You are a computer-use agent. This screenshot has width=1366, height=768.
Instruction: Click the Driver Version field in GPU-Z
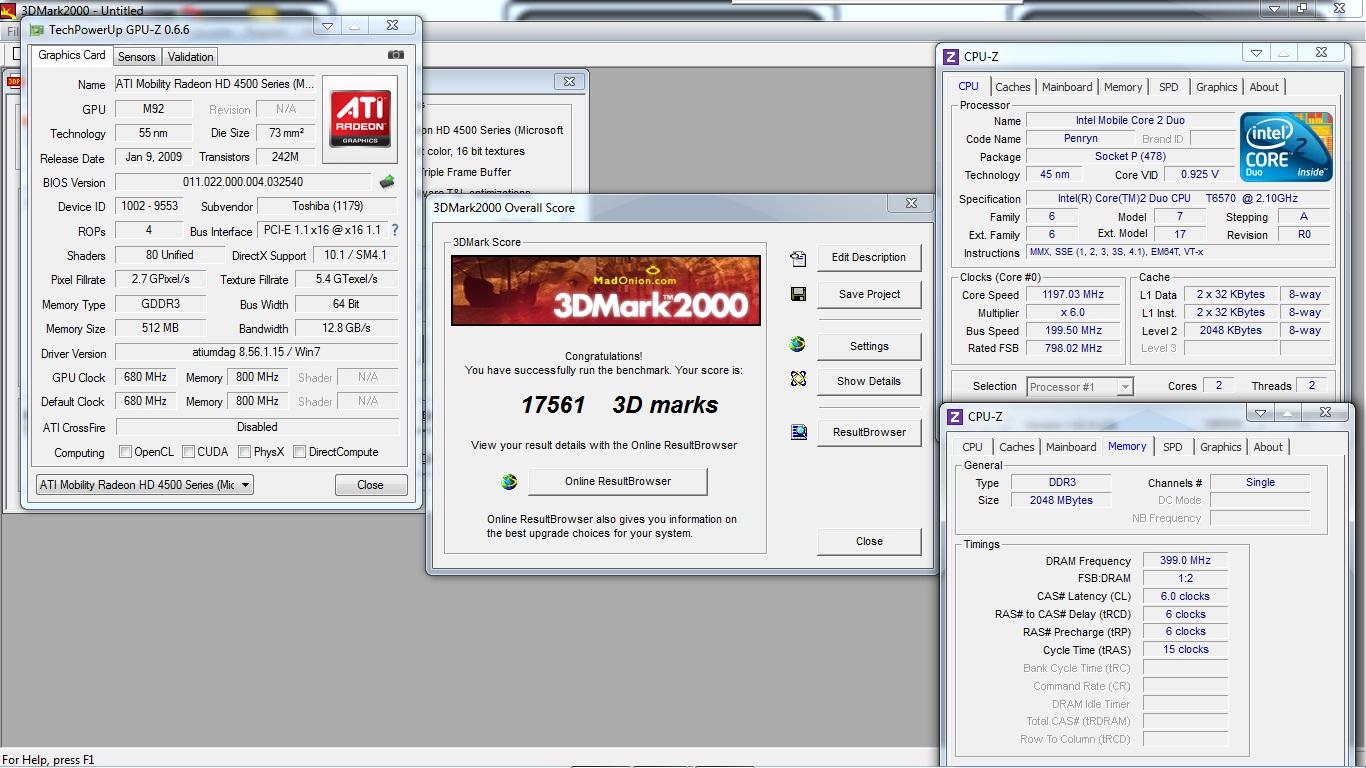tap(256, 353)
